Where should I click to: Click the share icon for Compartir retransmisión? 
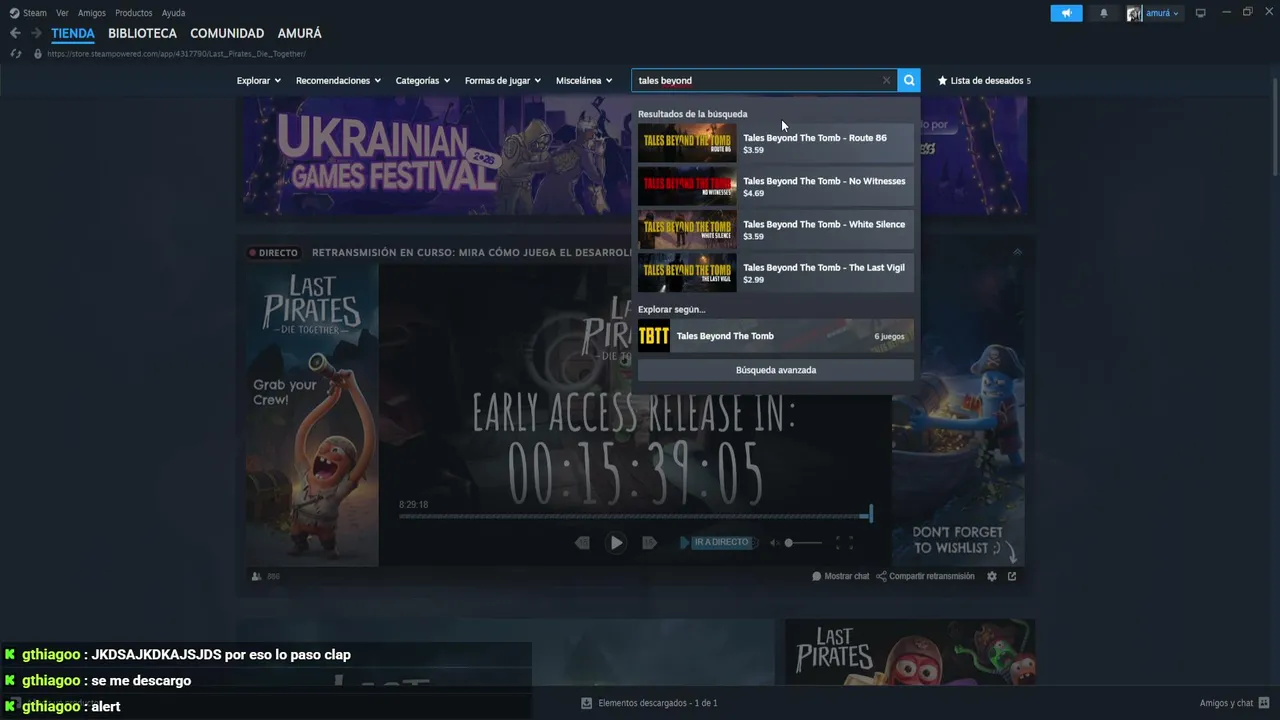(881, 576)
